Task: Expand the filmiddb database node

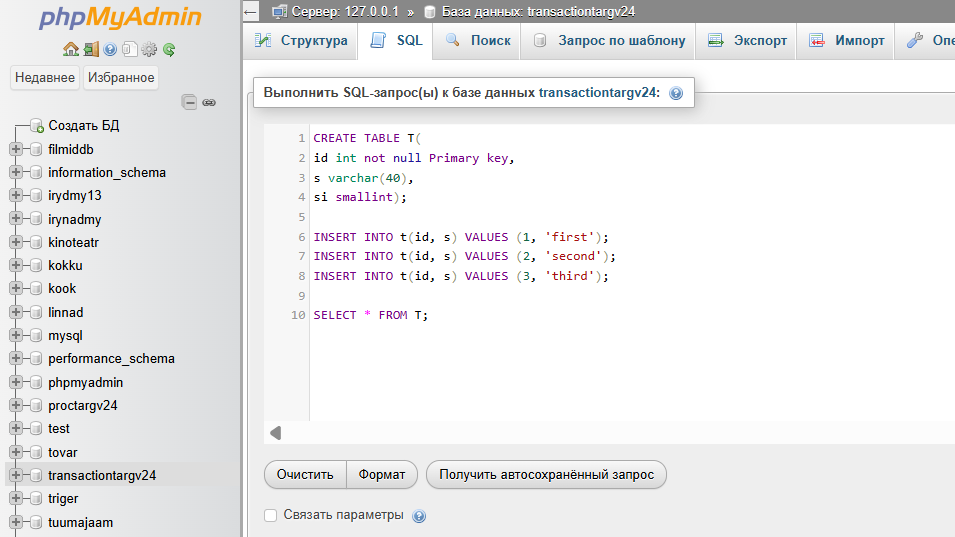Action: pos(16,149)
